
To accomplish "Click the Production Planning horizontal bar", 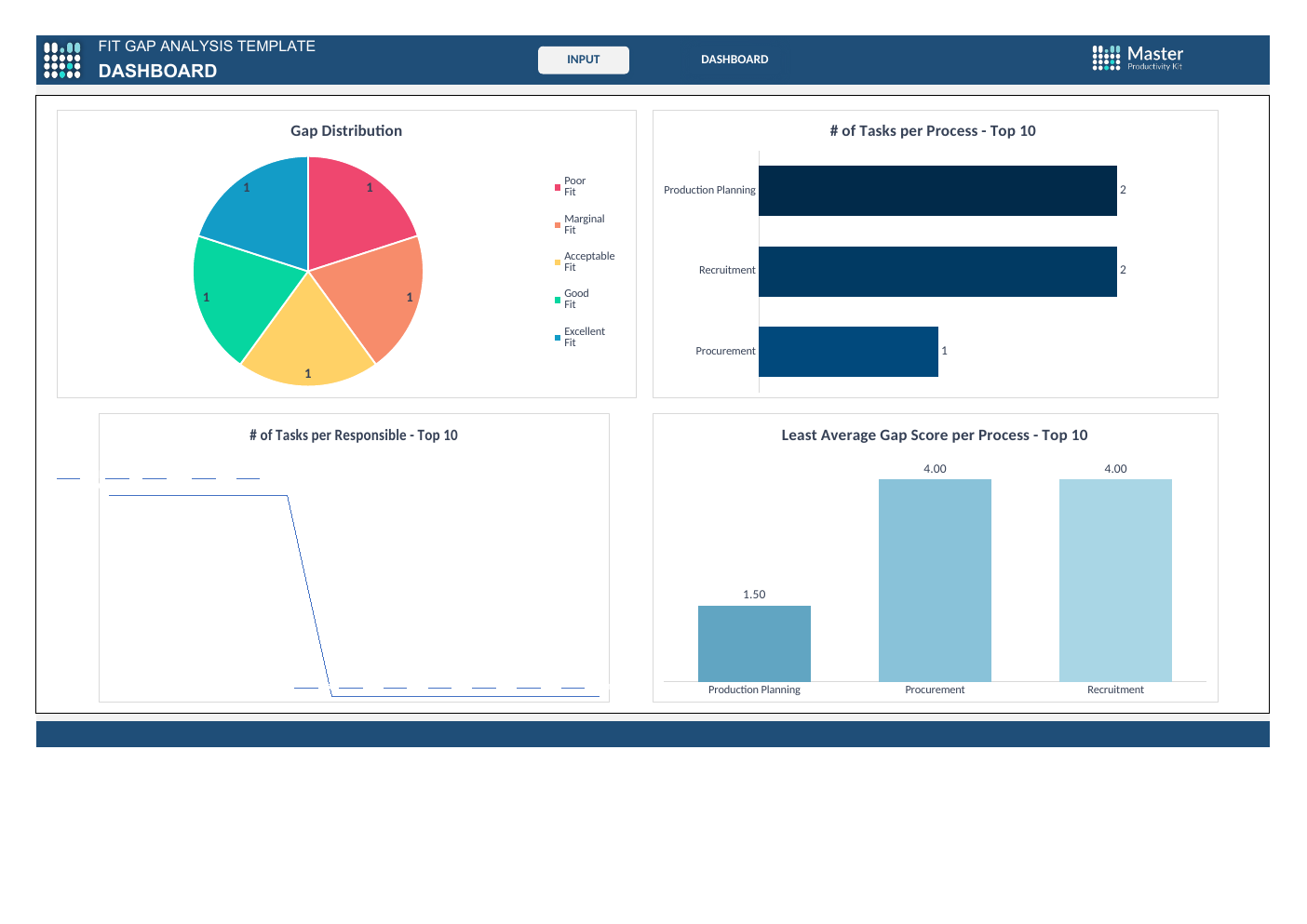I will click(937, 191).
